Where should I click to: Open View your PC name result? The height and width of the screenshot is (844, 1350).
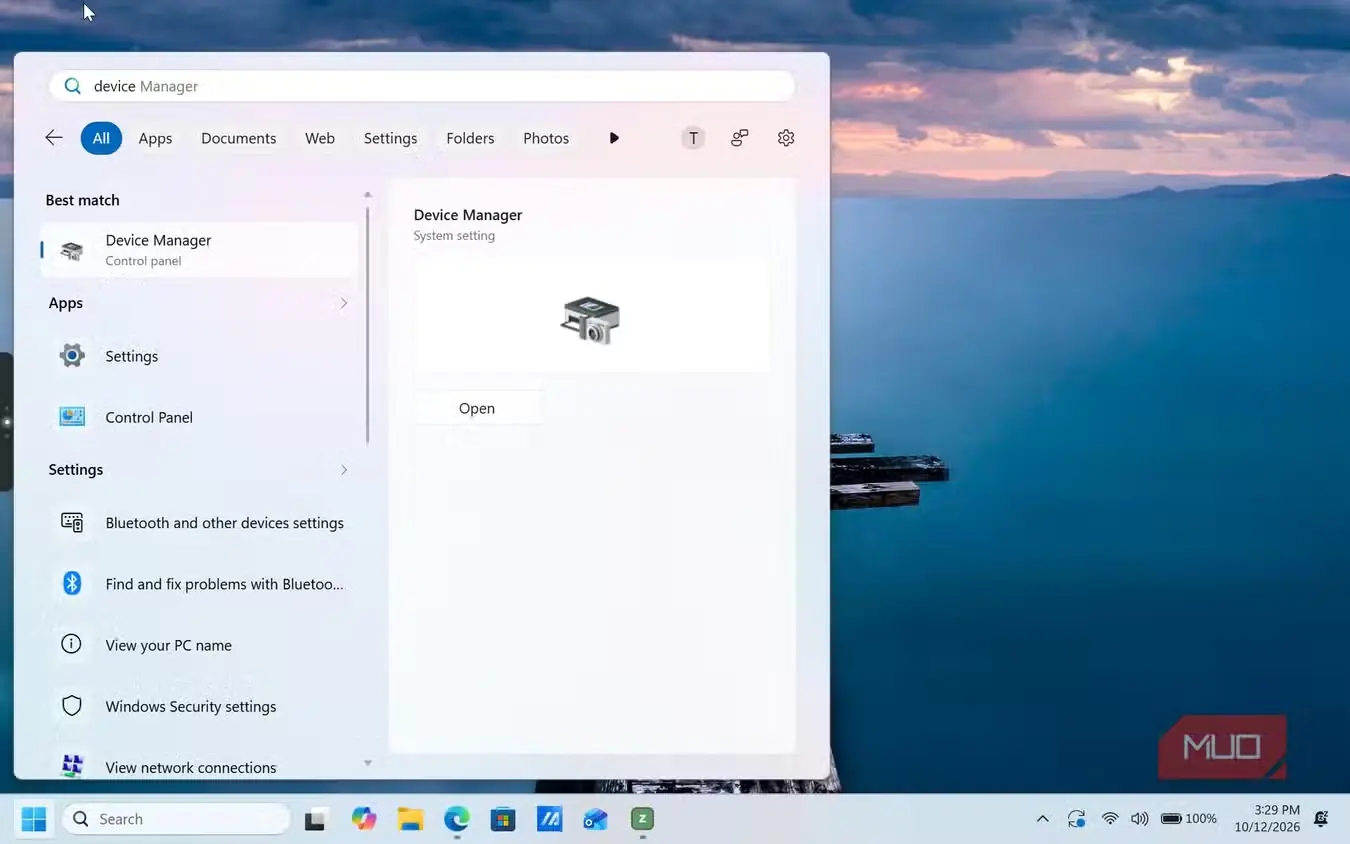(x=199, y=645)
